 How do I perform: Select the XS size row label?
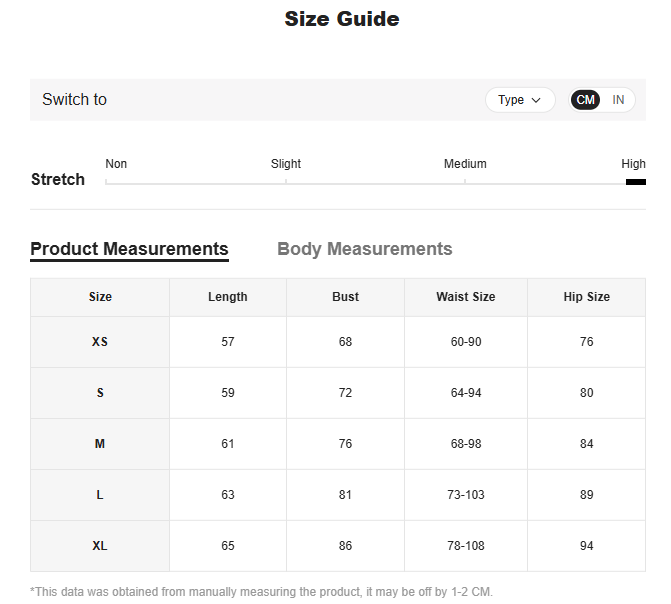100,342
